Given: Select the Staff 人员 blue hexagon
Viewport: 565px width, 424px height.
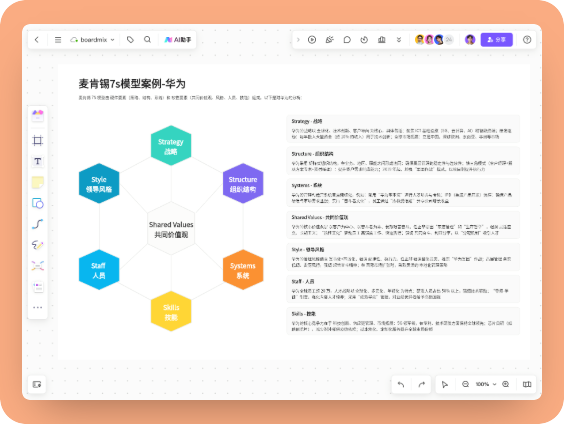Looking at the screenshot, I should pos(99,270).
